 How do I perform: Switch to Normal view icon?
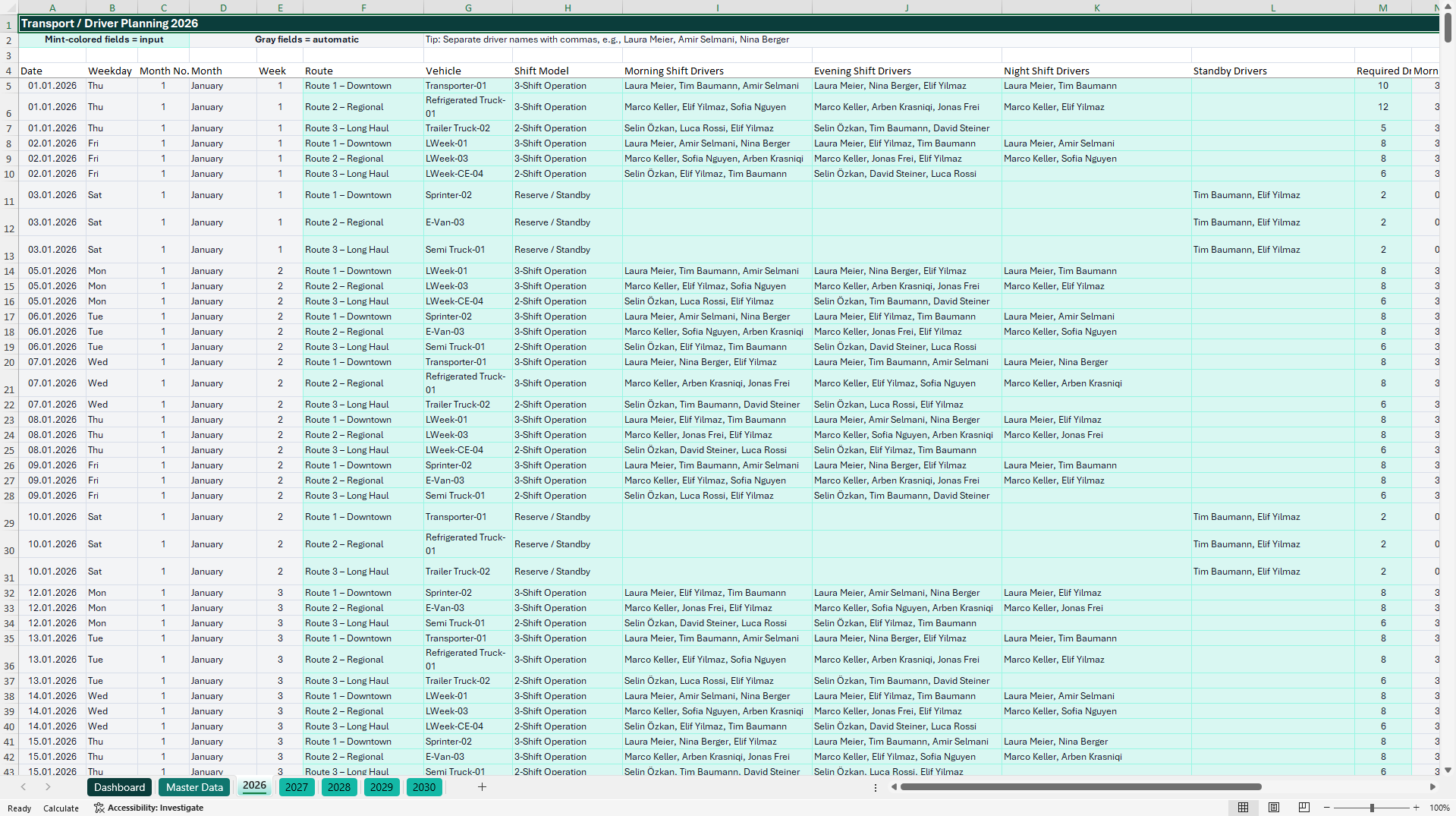pyautogui.click(x=1243, y=808)
